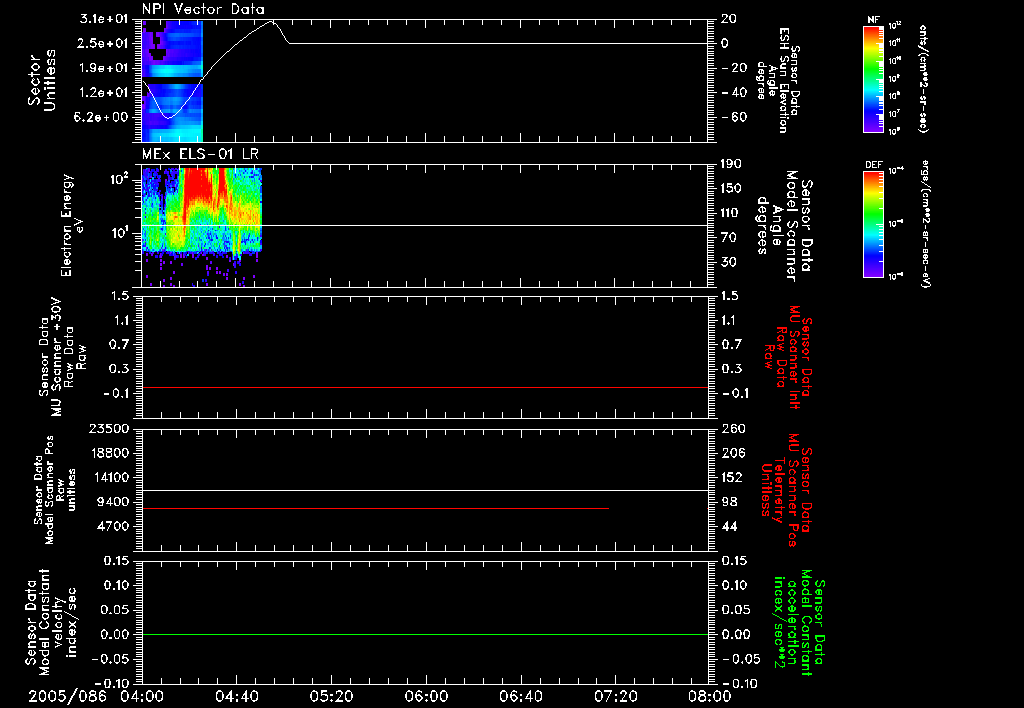Click the 'Electron Energy eV' axis label

71,225
